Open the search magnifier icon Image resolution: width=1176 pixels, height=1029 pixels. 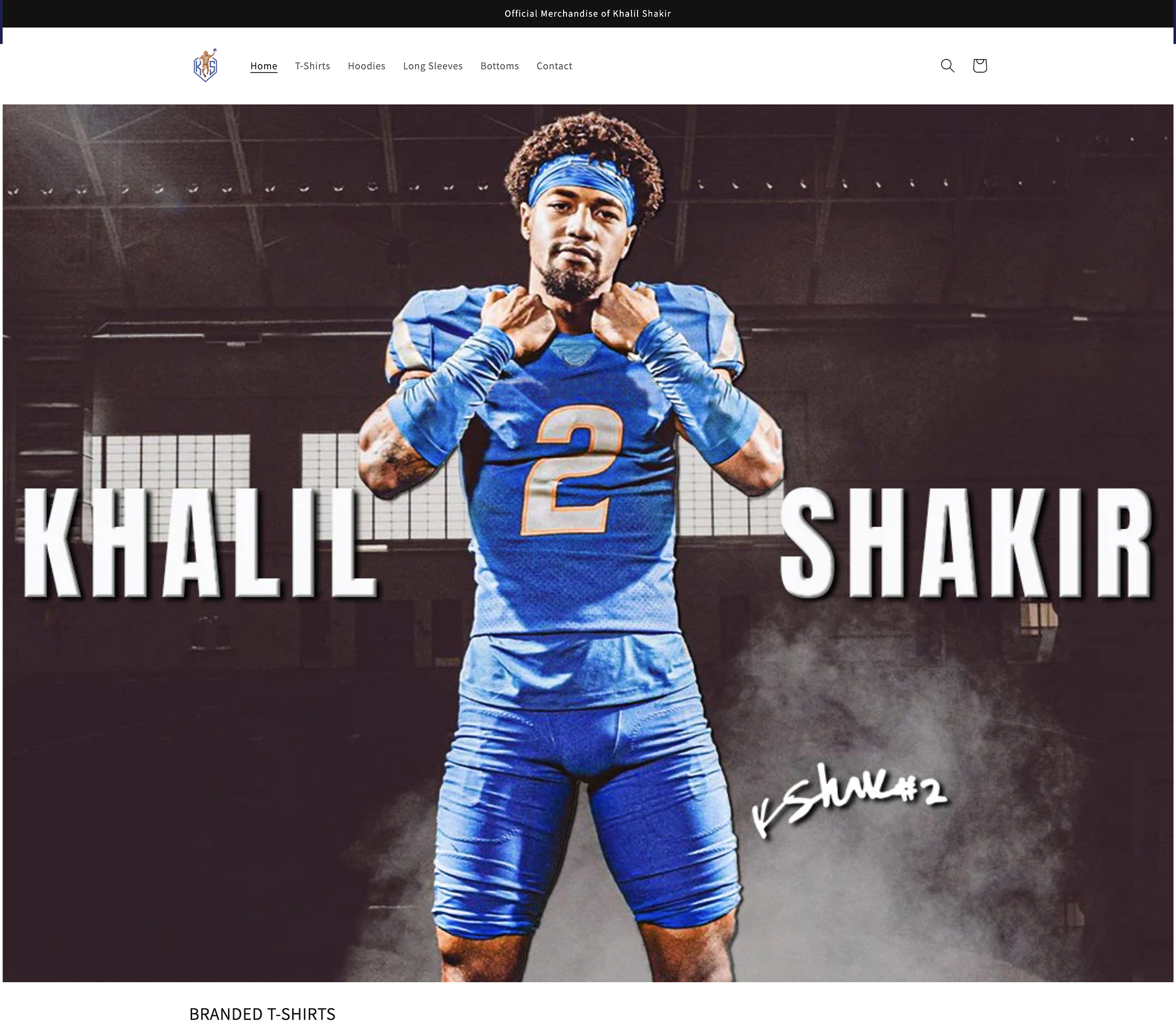click(x=948, y=66)
